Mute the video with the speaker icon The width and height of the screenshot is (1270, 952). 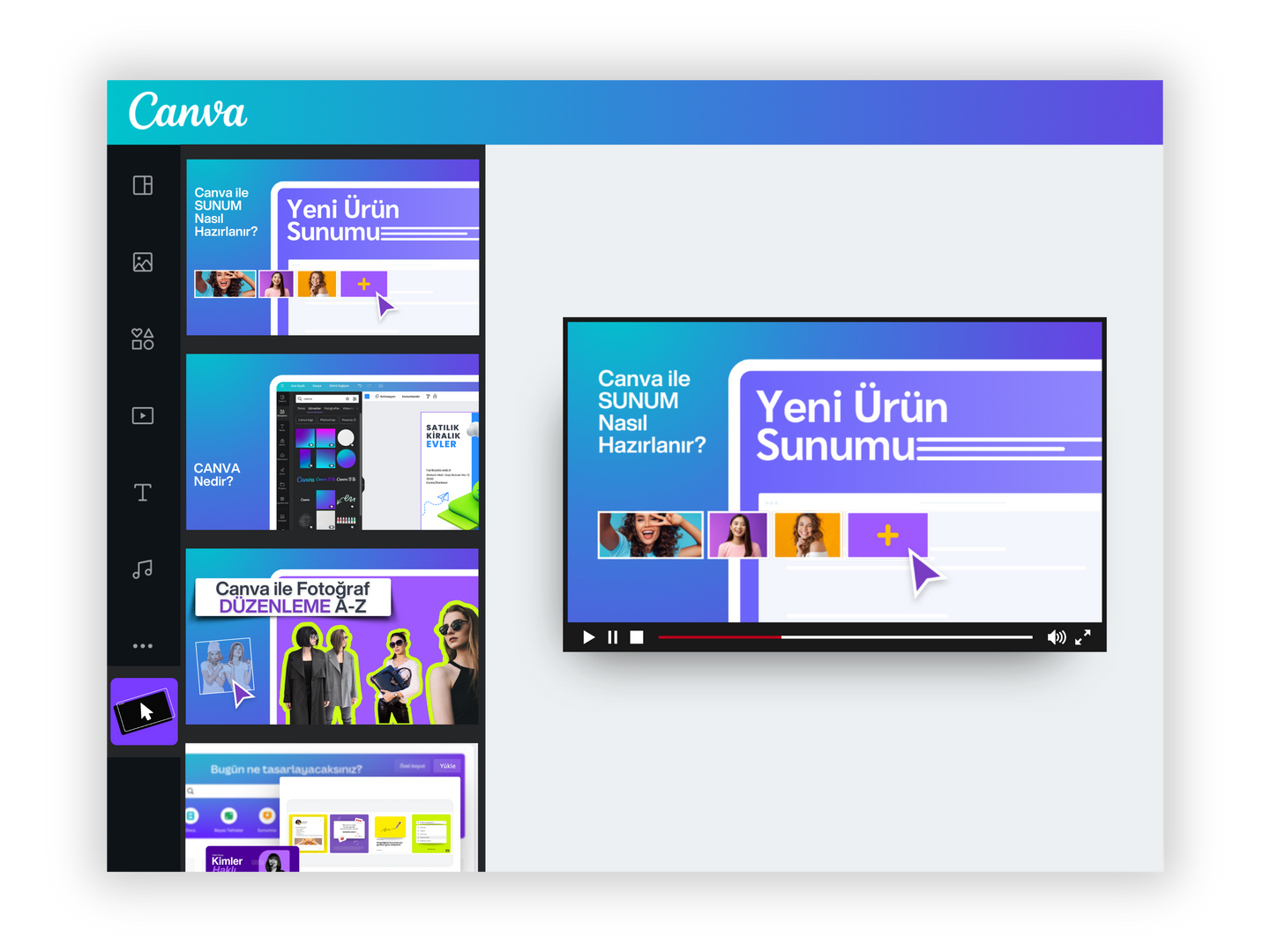pyautogui.click(x=1057, y=637)
